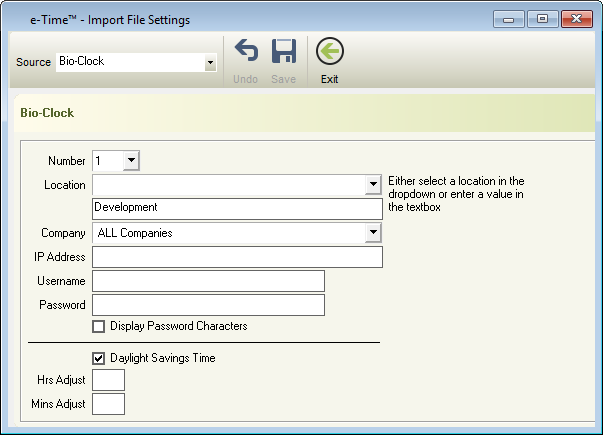Screen dimensions: 603x435
Task: Click the Undo arrow icon
Action: pos(246,51)
